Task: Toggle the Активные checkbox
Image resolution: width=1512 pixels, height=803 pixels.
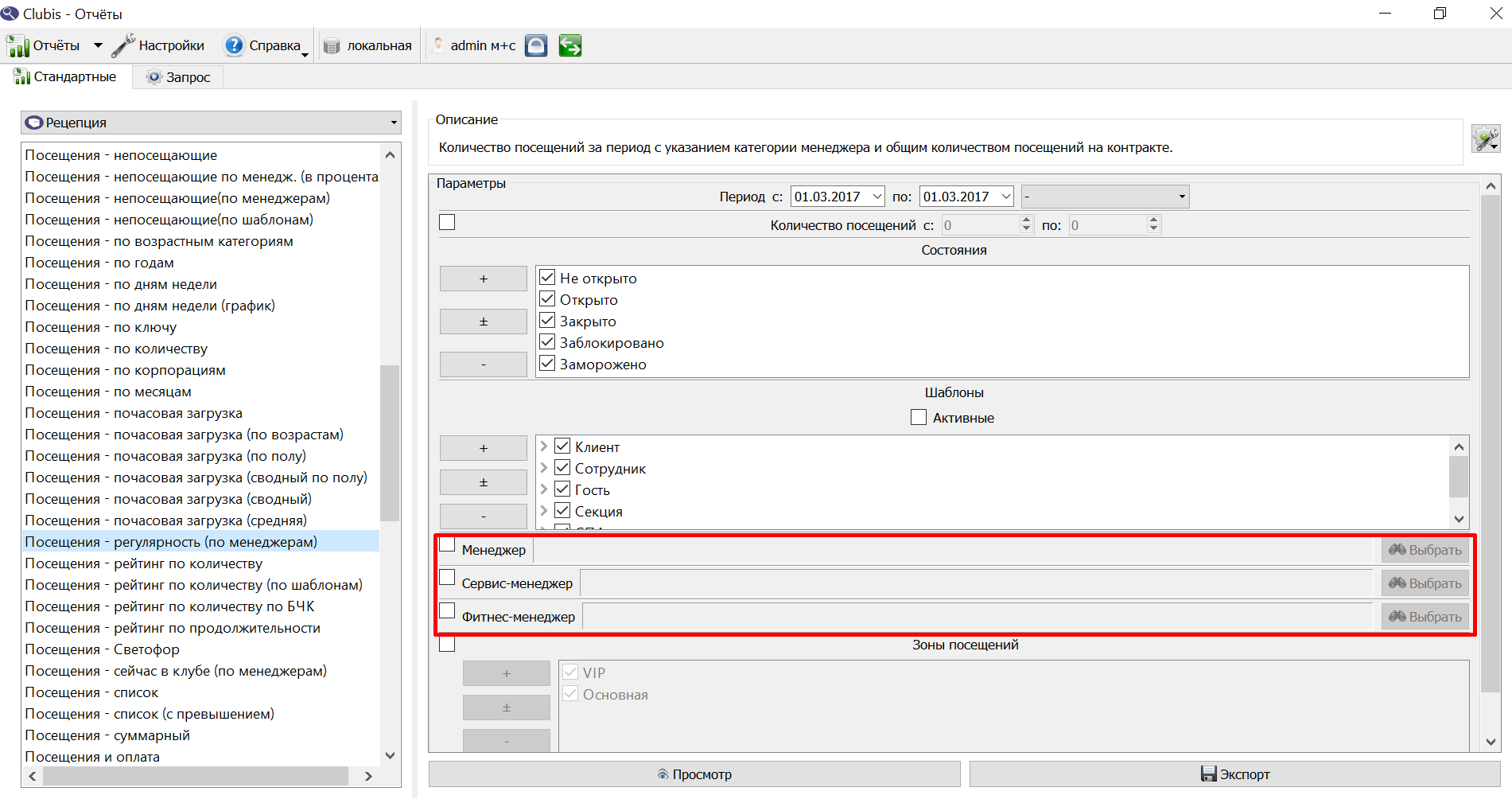Action: [919, 417]
